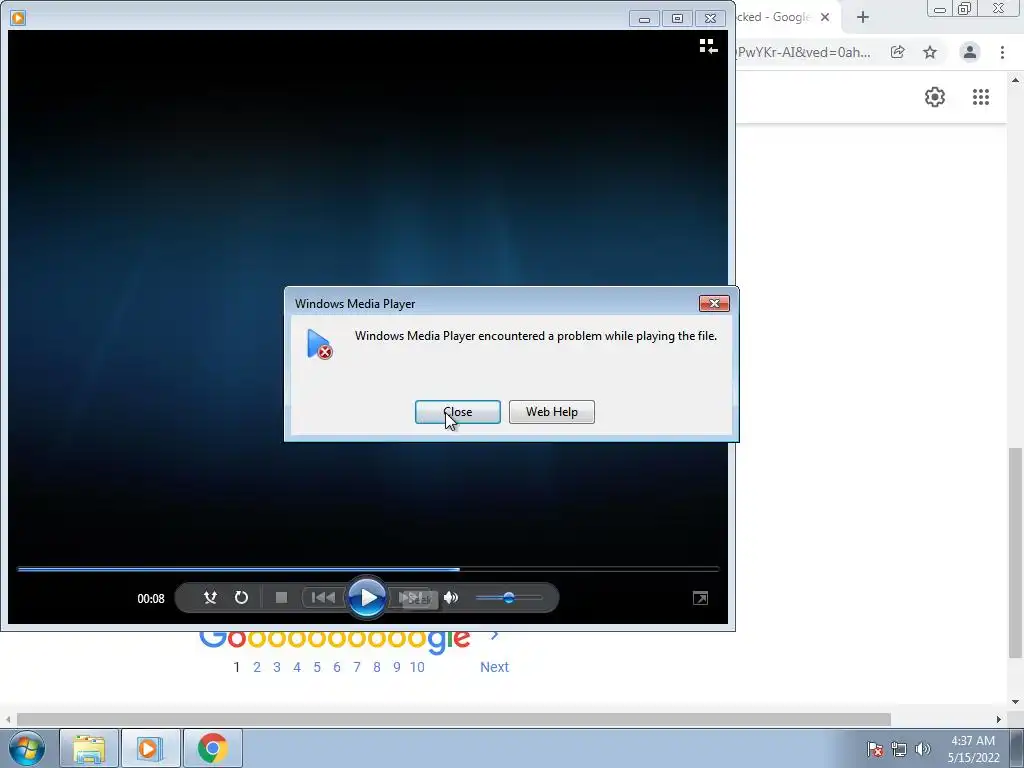Turn shuffle on in Media Player

[x=210, y=598]
